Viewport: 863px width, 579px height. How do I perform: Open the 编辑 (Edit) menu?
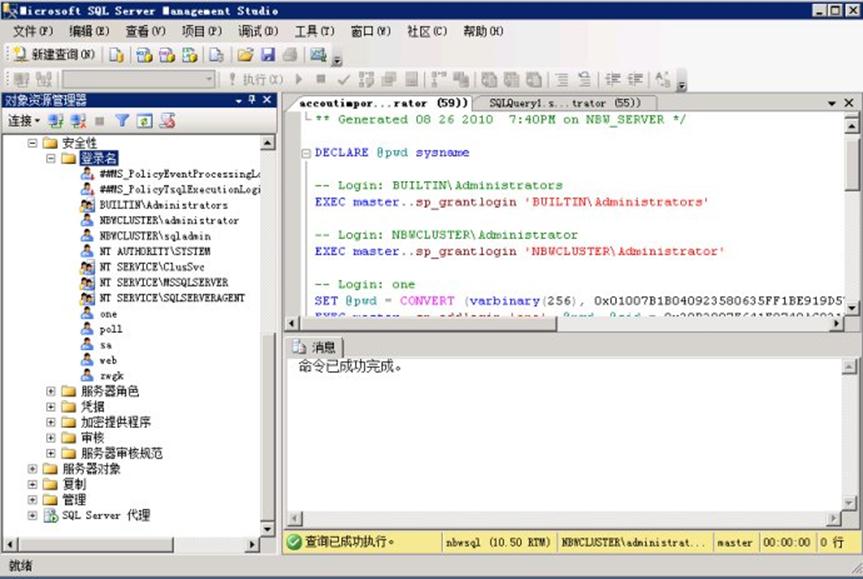tap(89, 31)
